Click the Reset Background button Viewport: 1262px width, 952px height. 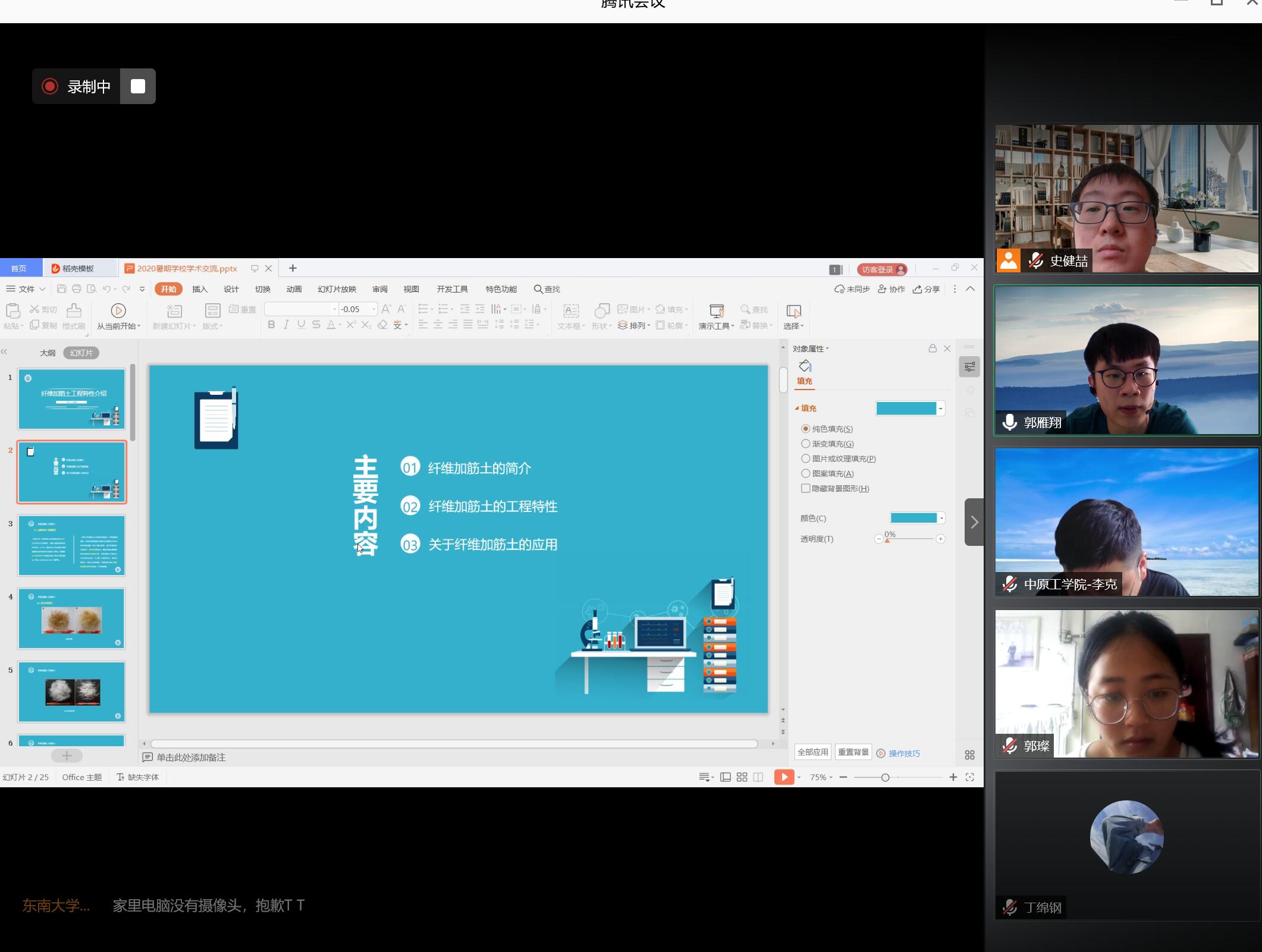click(x=853, y=752)
